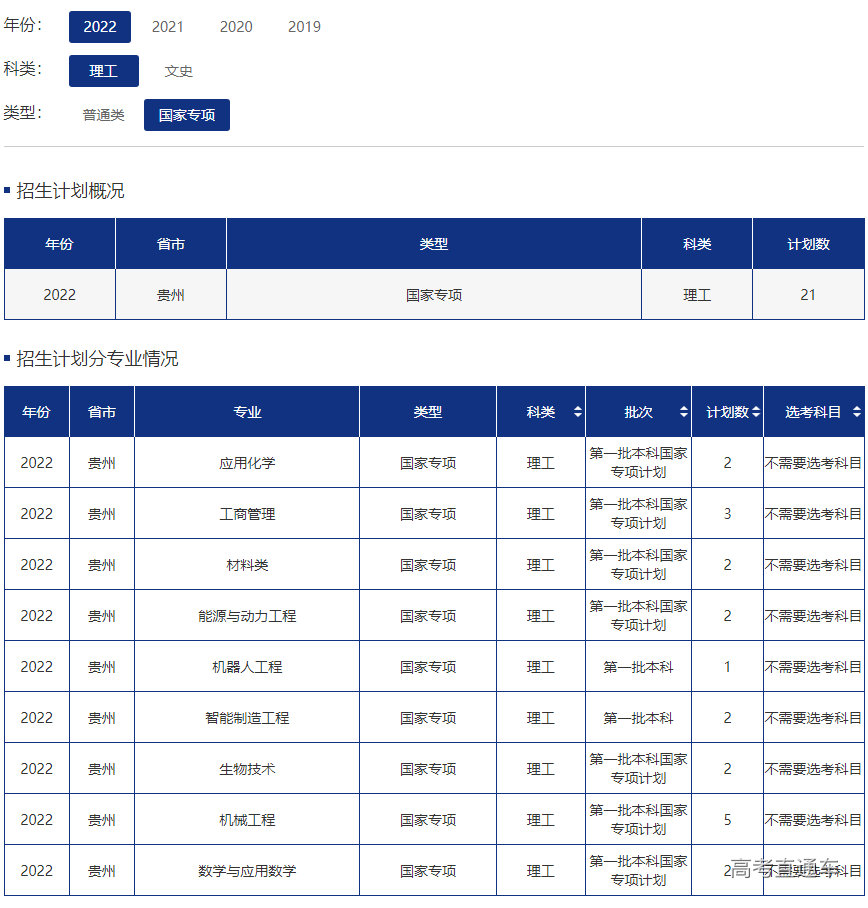Select the 2022 year filter
868x908 pixels.
tap(100, 27)
